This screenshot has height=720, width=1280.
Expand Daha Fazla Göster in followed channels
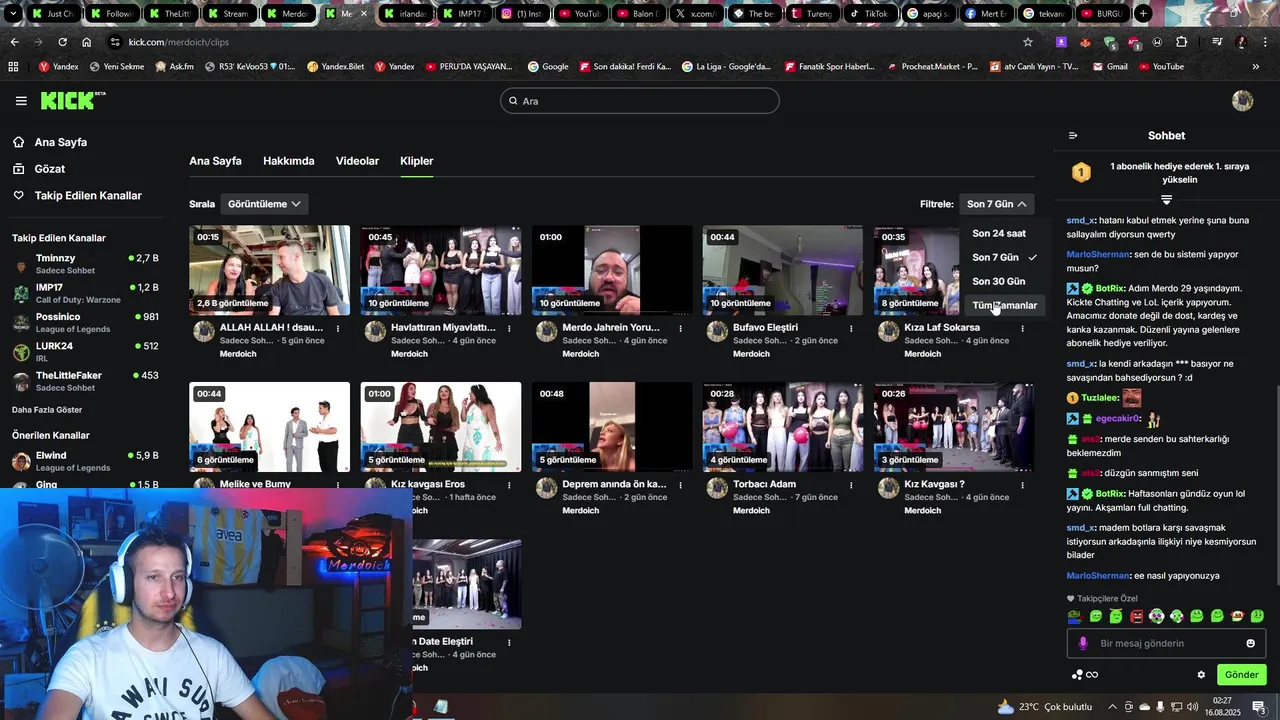[x=47, y=410]
